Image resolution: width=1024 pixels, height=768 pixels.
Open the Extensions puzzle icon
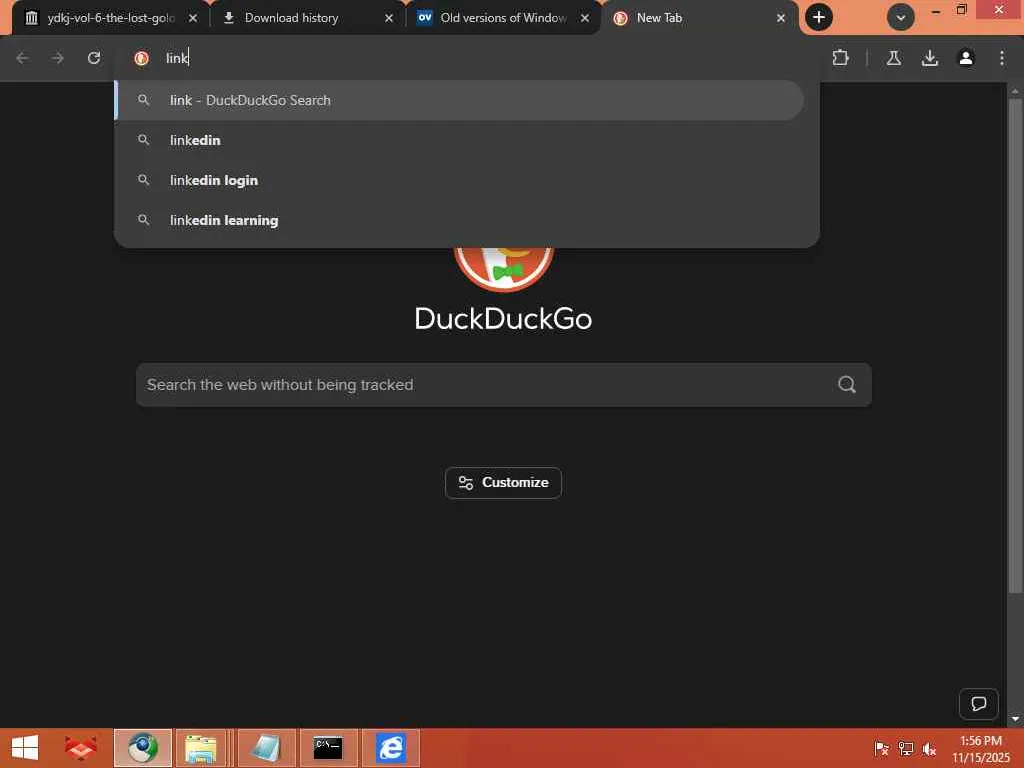[840, 58]
